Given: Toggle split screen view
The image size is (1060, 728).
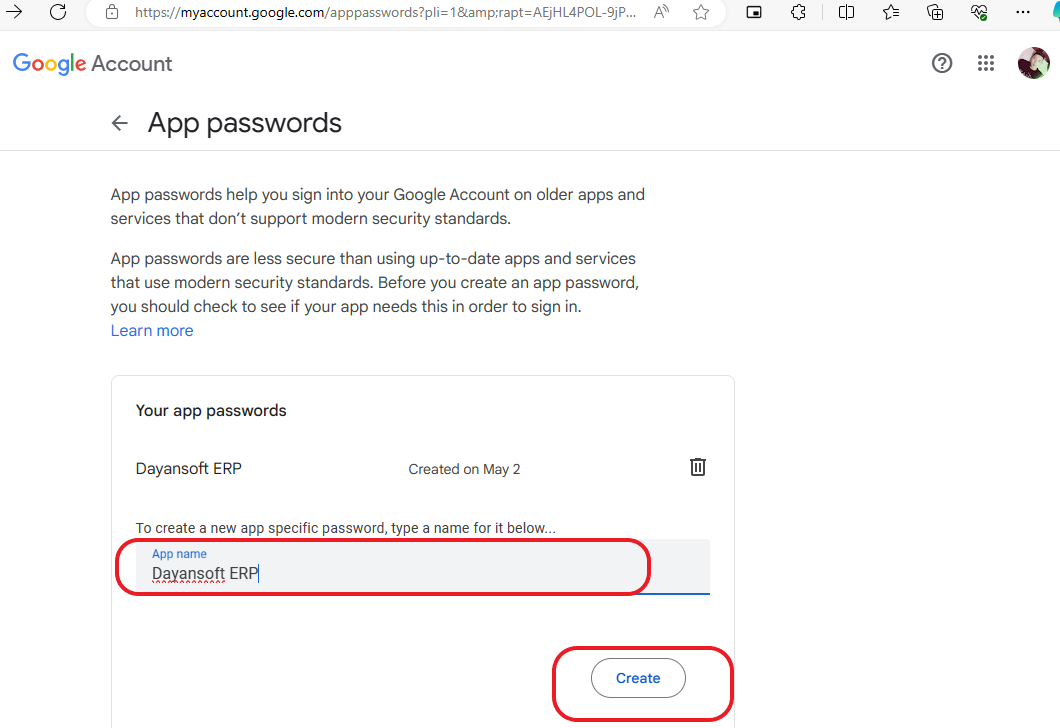Looking at the screenshot, I should (x=846, y=12).
